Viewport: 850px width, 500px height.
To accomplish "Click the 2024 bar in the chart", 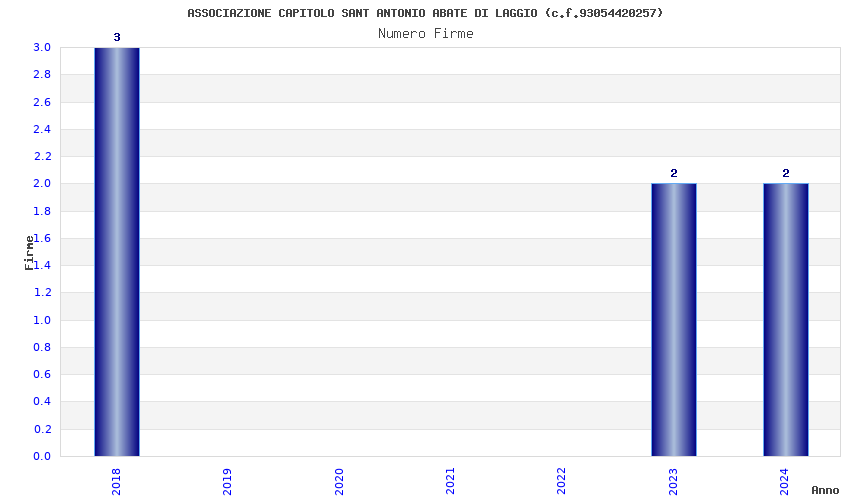I will 785,319.
